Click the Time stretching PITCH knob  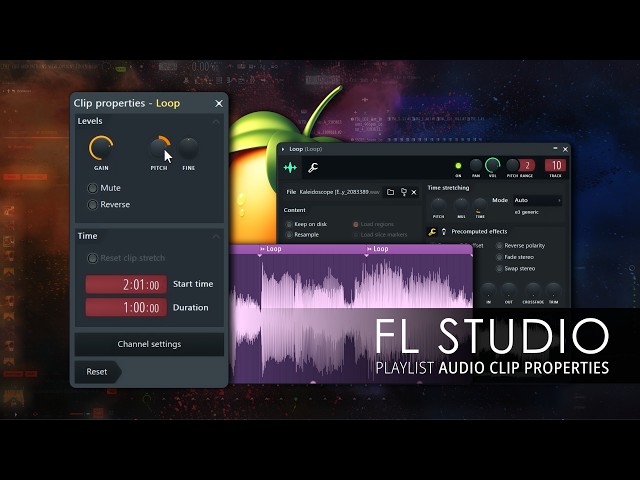coord(438,205)
